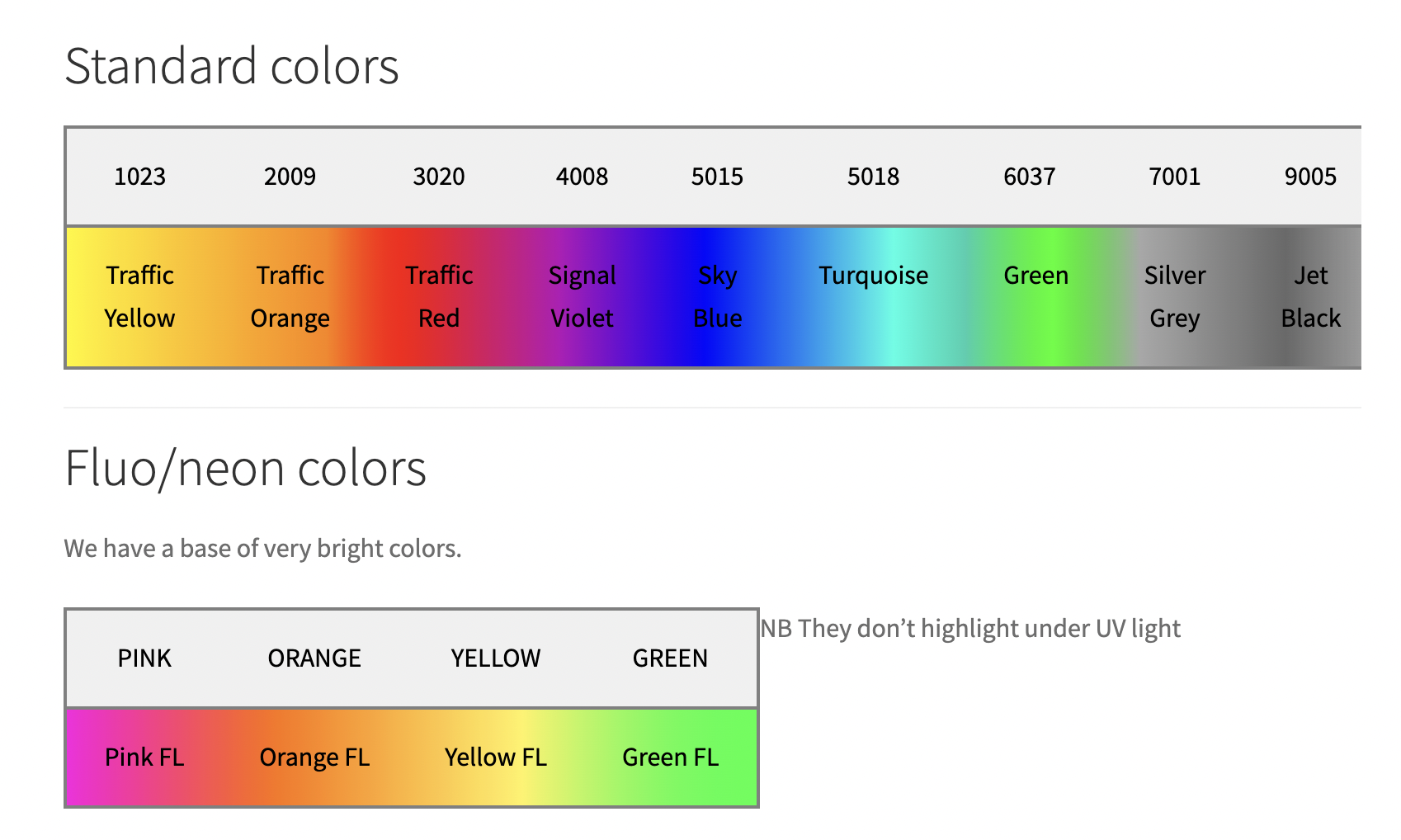
Task: Click the PINK column header
Action: (144, 658)
